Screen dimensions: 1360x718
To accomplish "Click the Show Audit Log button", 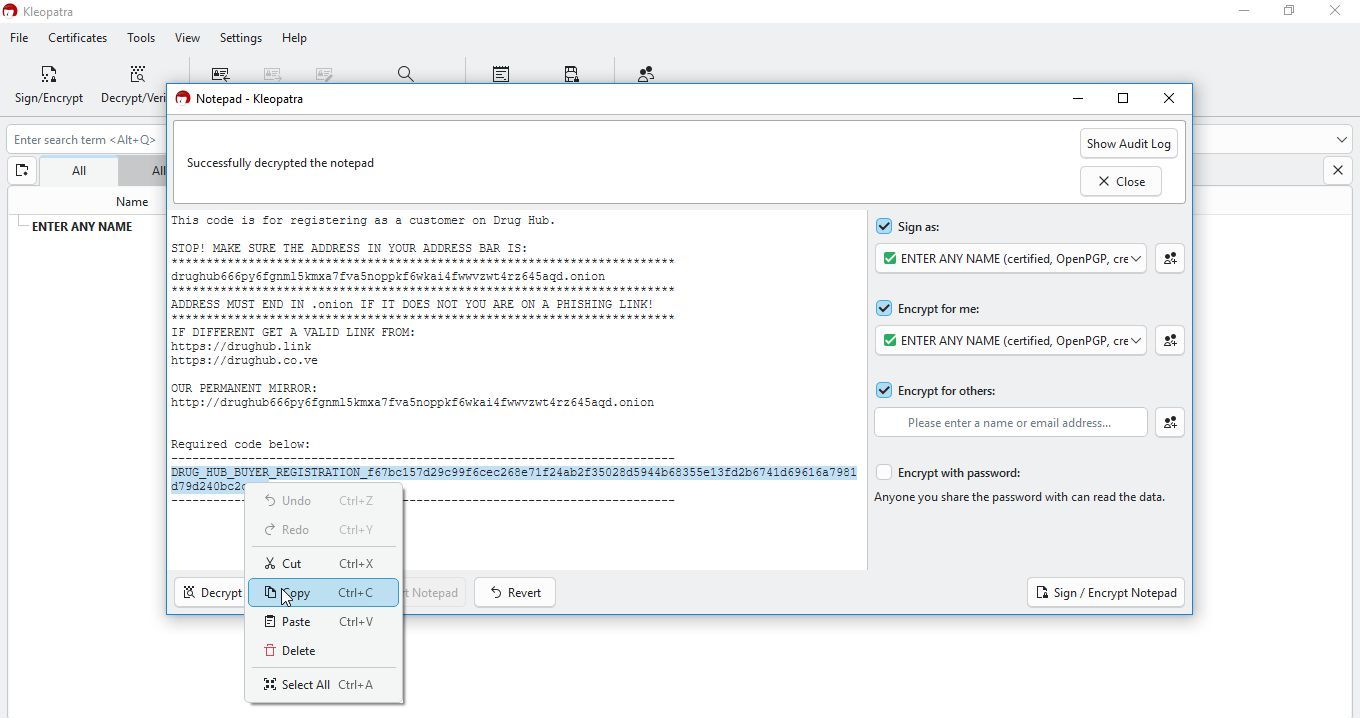I will [x=1128, y=144].
